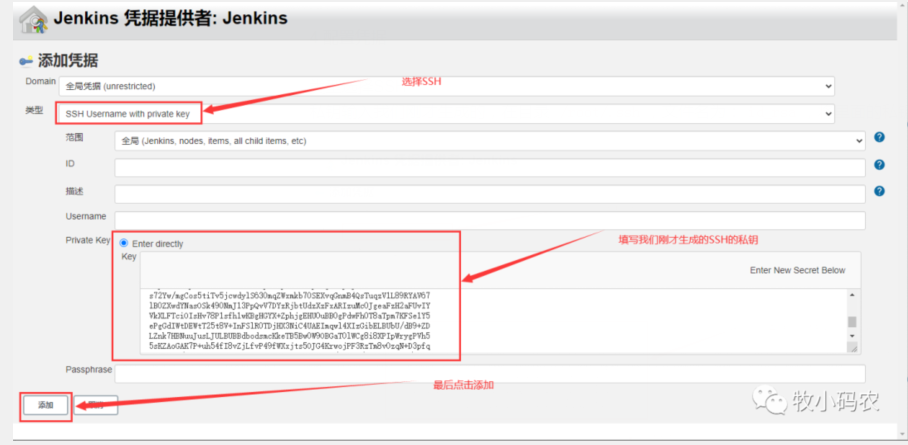Focus the Username input field
Screen dimensions: 908x445
point(490,221)
